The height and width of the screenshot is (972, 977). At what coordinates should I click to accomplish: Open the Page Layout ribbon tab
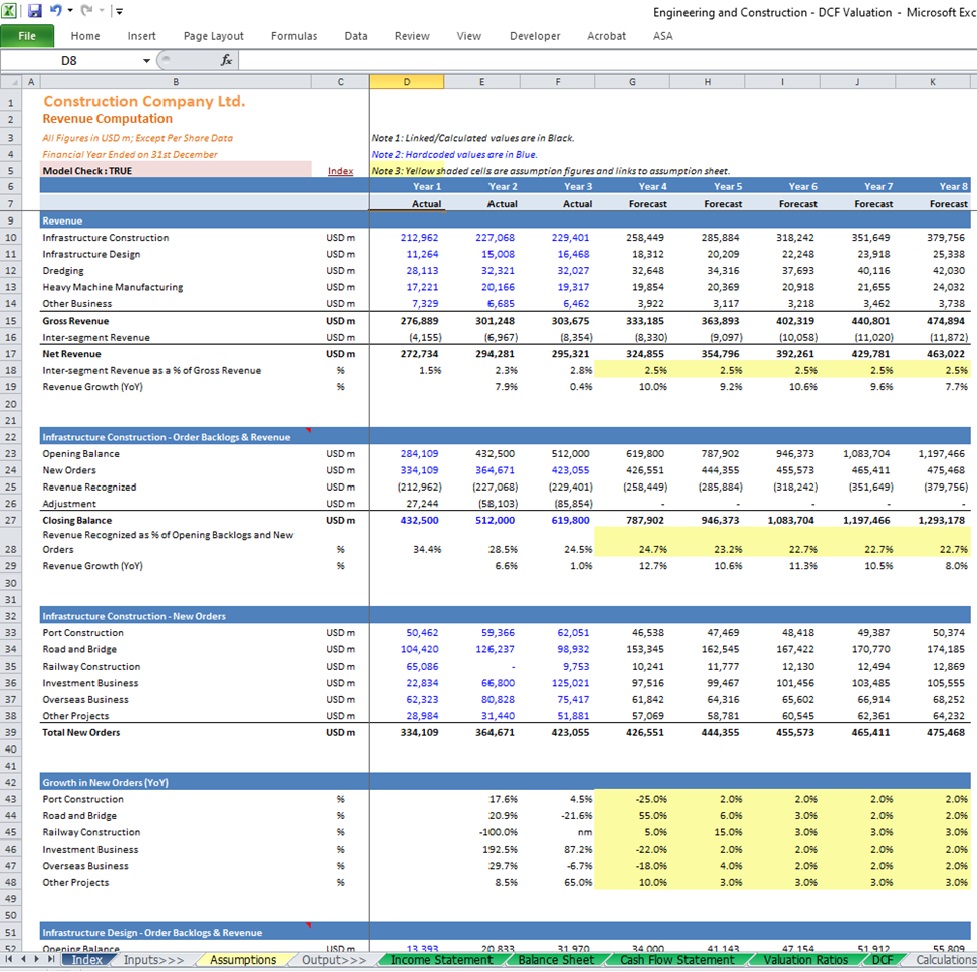[x=214, y=36]
